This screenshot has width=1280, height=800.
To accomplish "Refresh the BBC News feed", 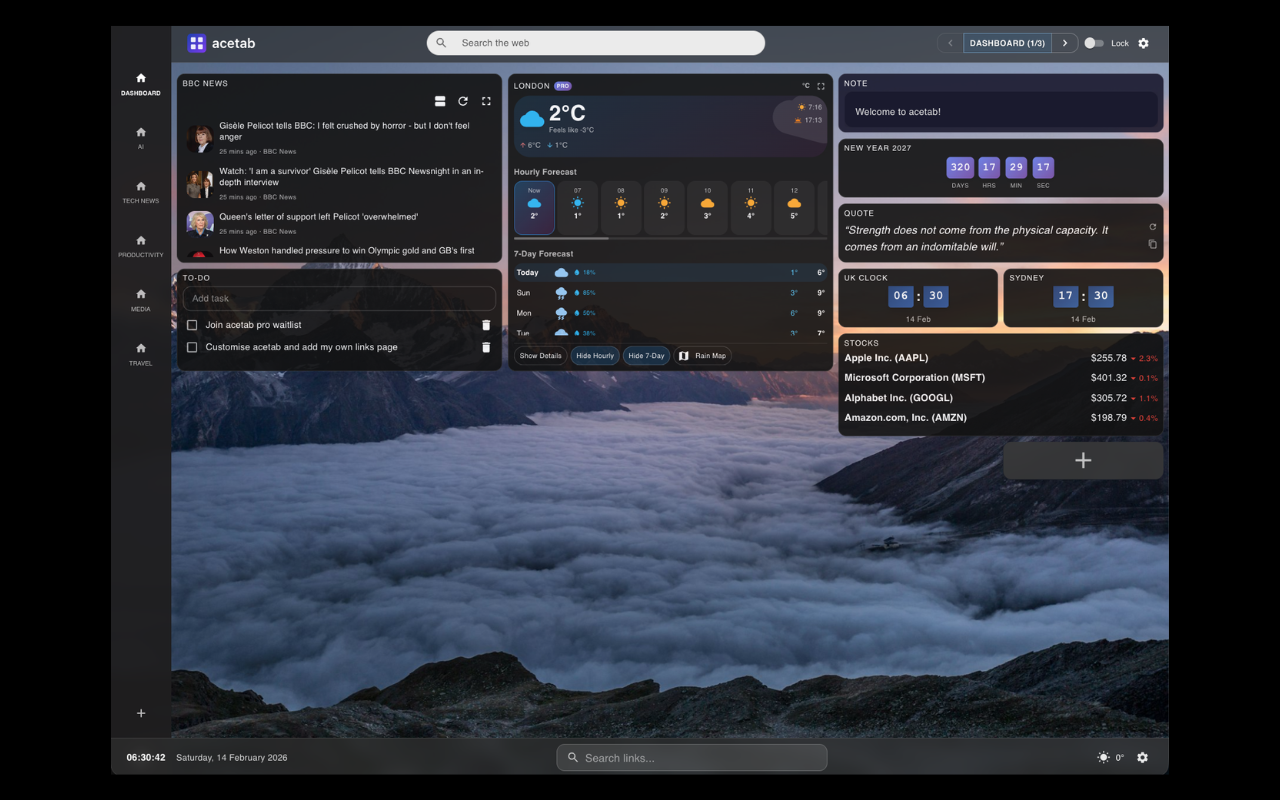I will [x=463, y=101].
